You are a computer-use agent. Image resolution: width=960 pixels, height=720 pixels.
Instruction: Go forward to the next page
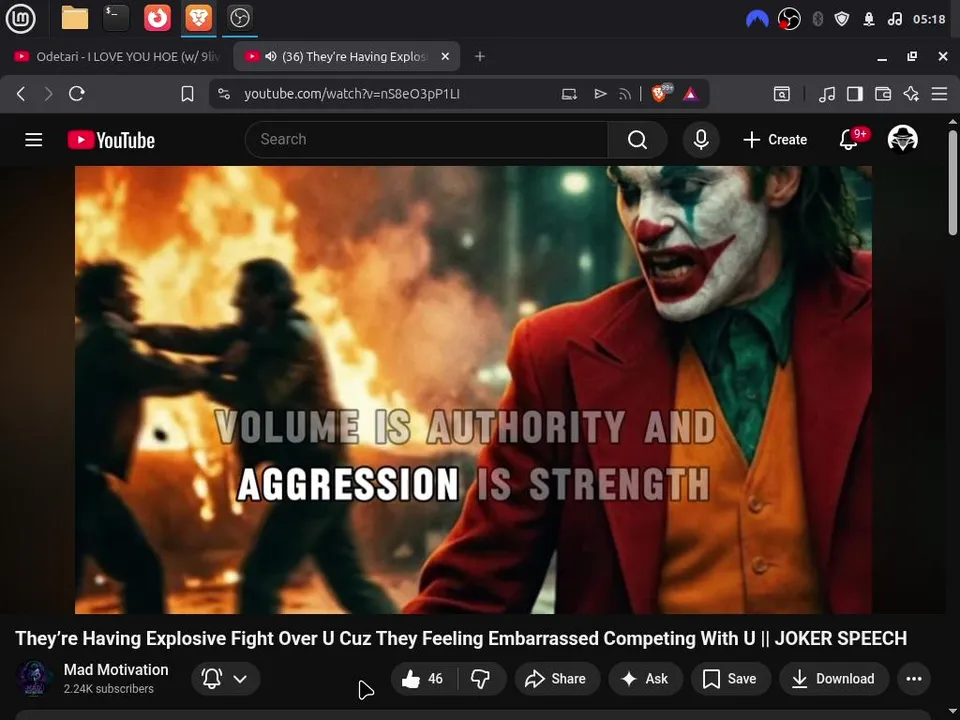point(48,94)
